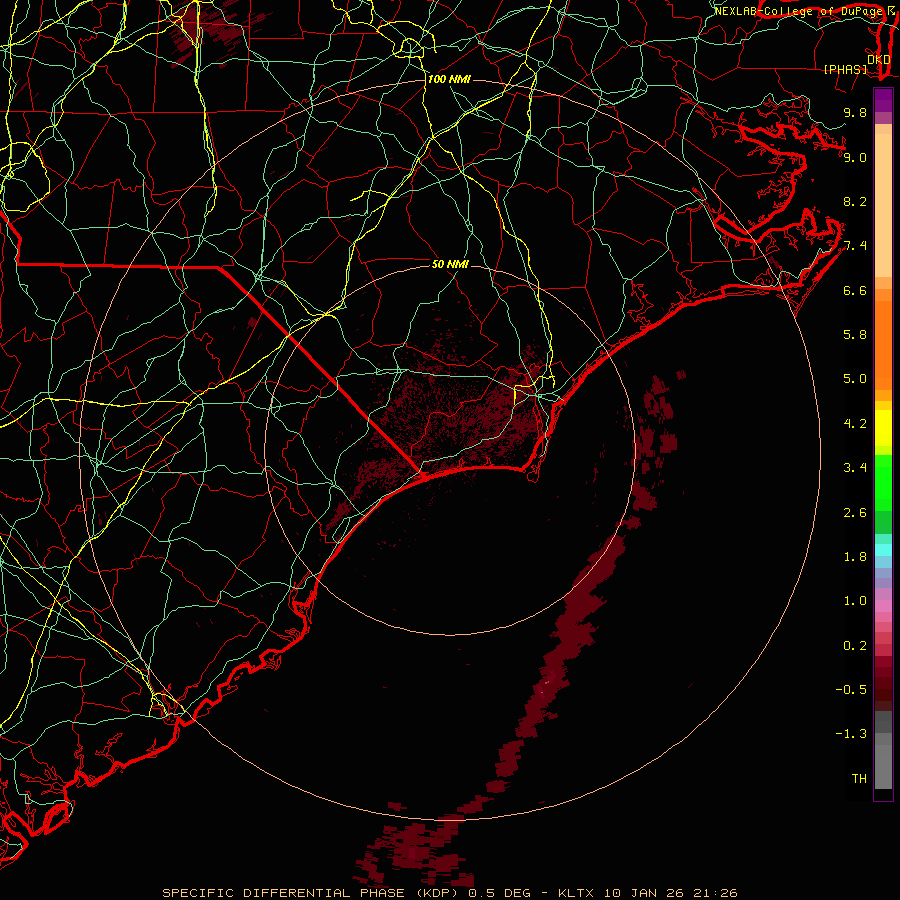Click the 9.8 value on the color scale

tap(855, 112)
